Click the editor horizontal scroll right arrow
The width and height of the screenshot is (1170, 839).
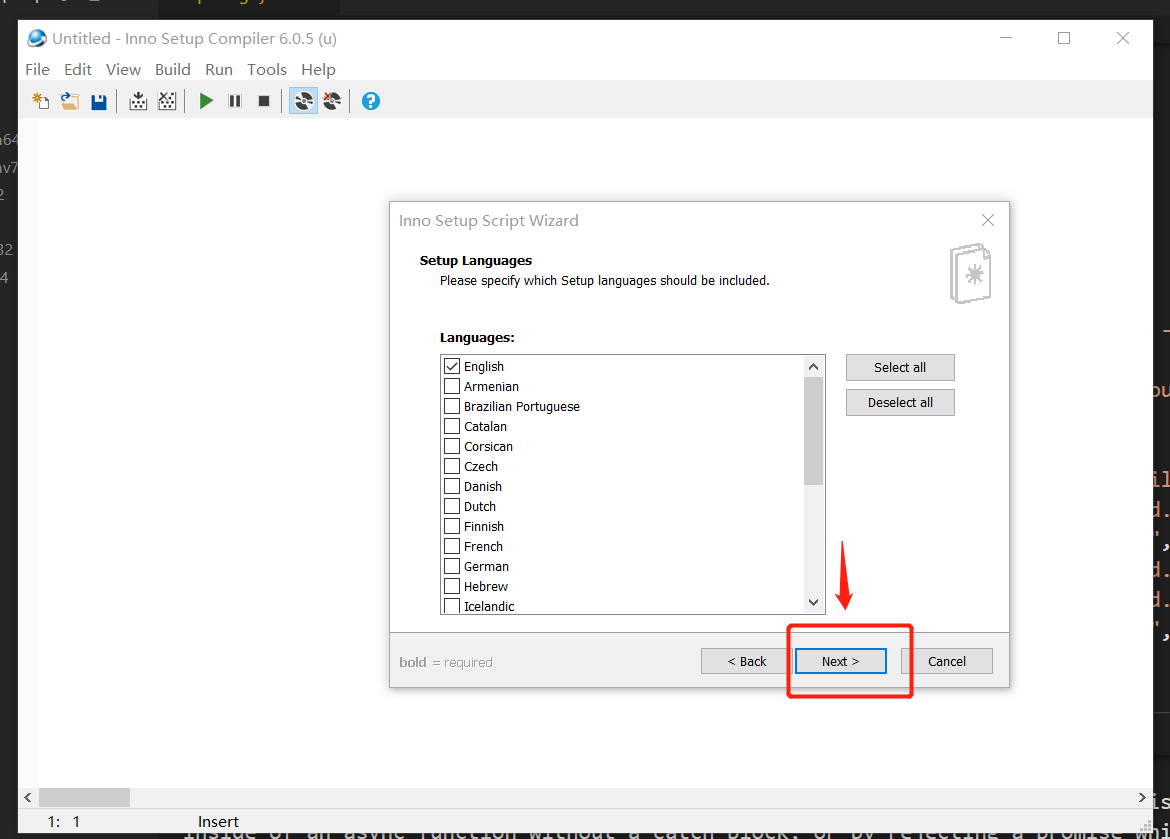pos(1142,797)
